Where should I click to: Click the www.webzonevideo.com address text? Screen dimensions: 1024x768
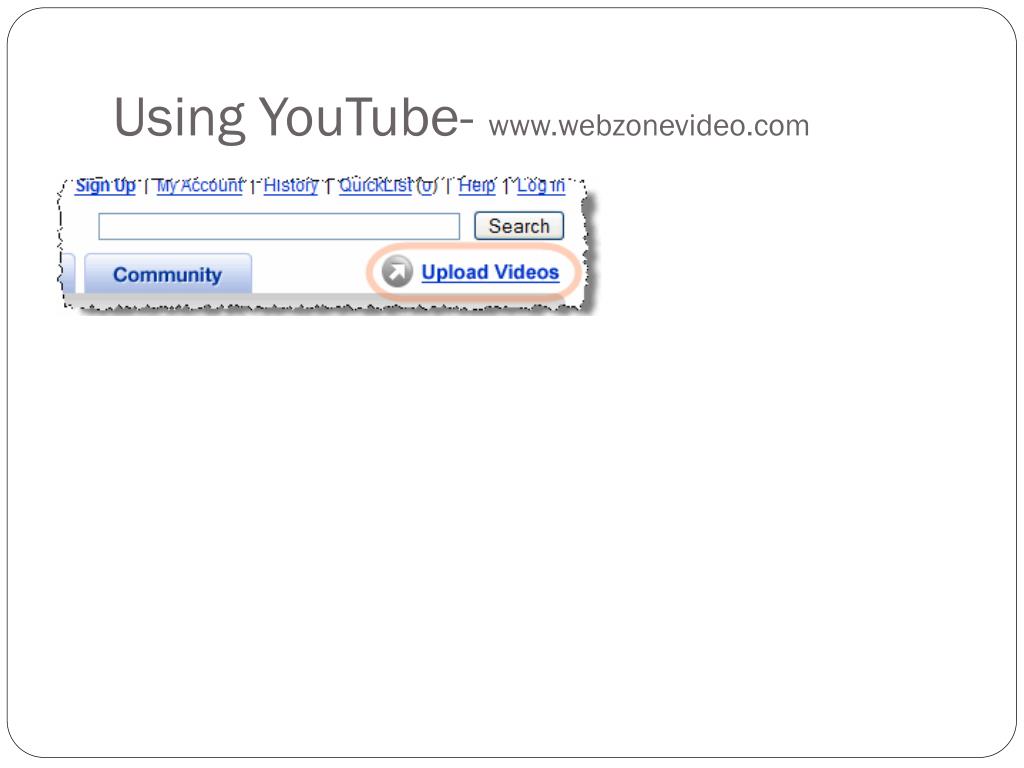(648, 125)
